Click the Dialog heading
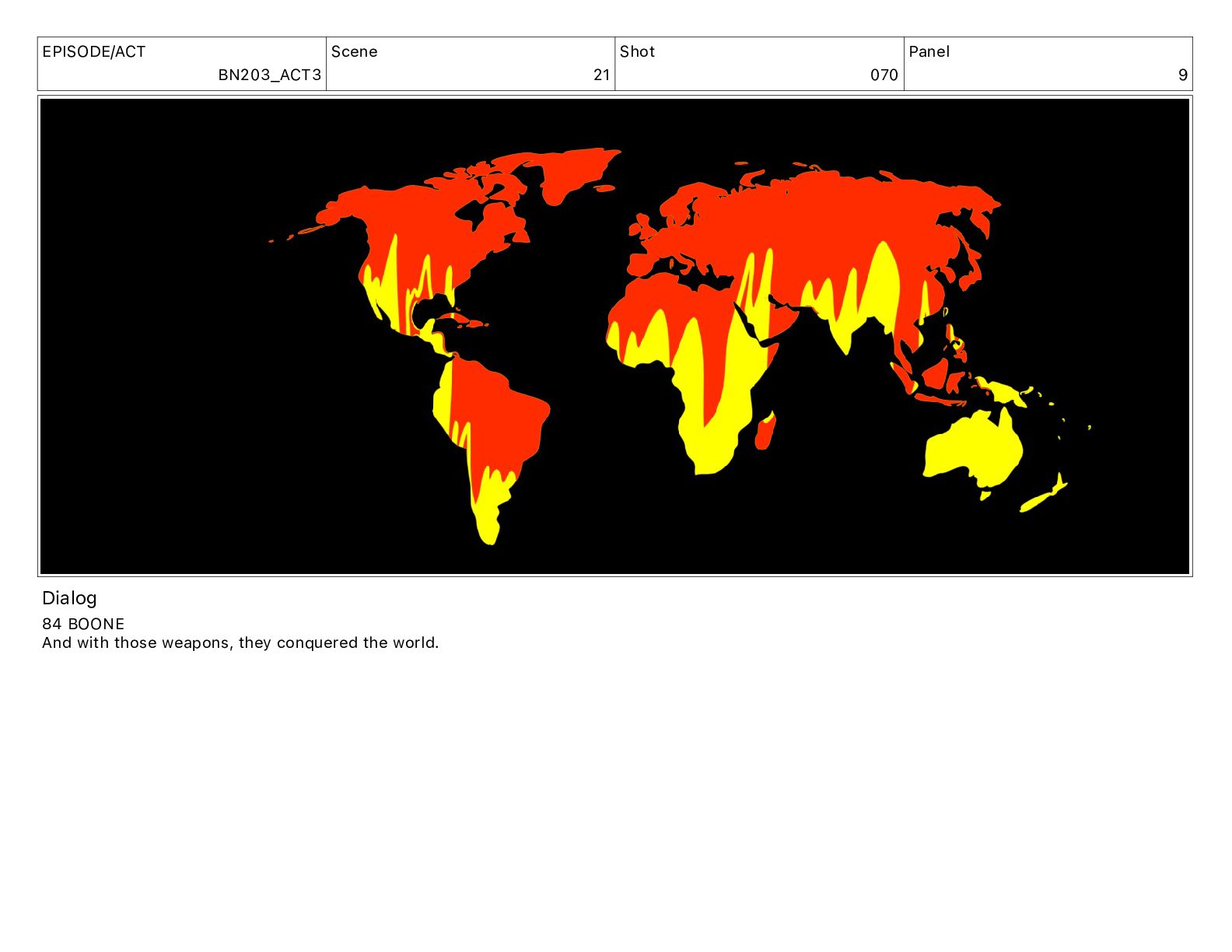Screen dimensions: 1232x952 click(x=69, y=598)
